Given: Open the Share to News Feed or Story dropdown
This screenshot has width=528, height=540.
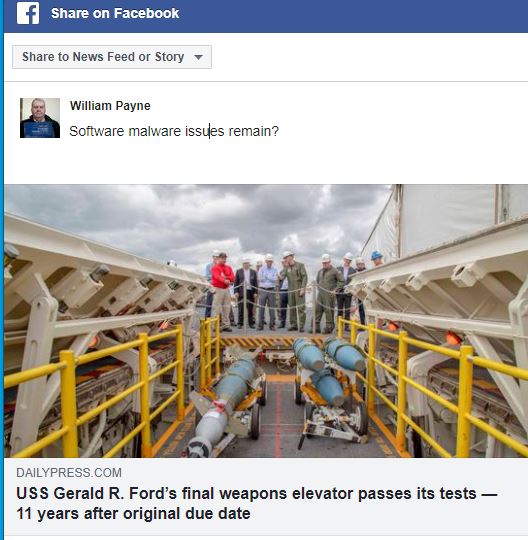Looking at the screenshot, I should [x=112, y=57].
